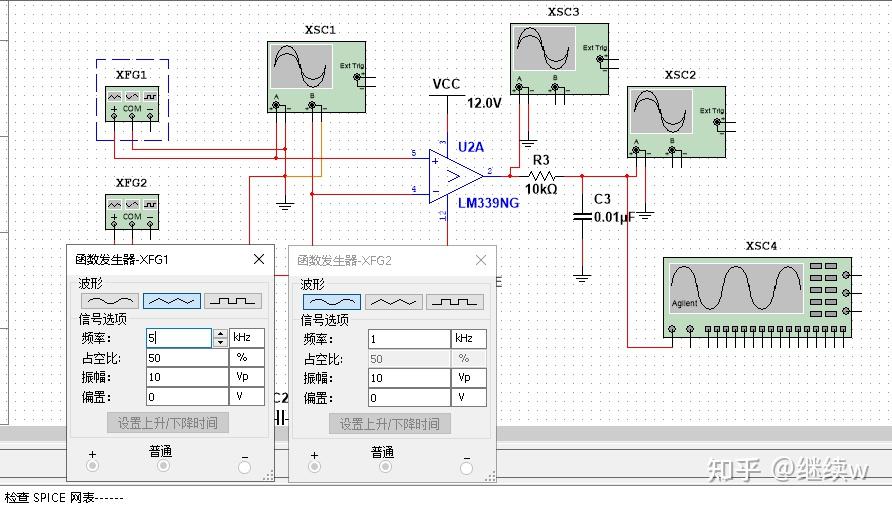This screenshot has height=507, width=892.
Task: Click the XFG1 frequency input field
Action: point(179,338)
